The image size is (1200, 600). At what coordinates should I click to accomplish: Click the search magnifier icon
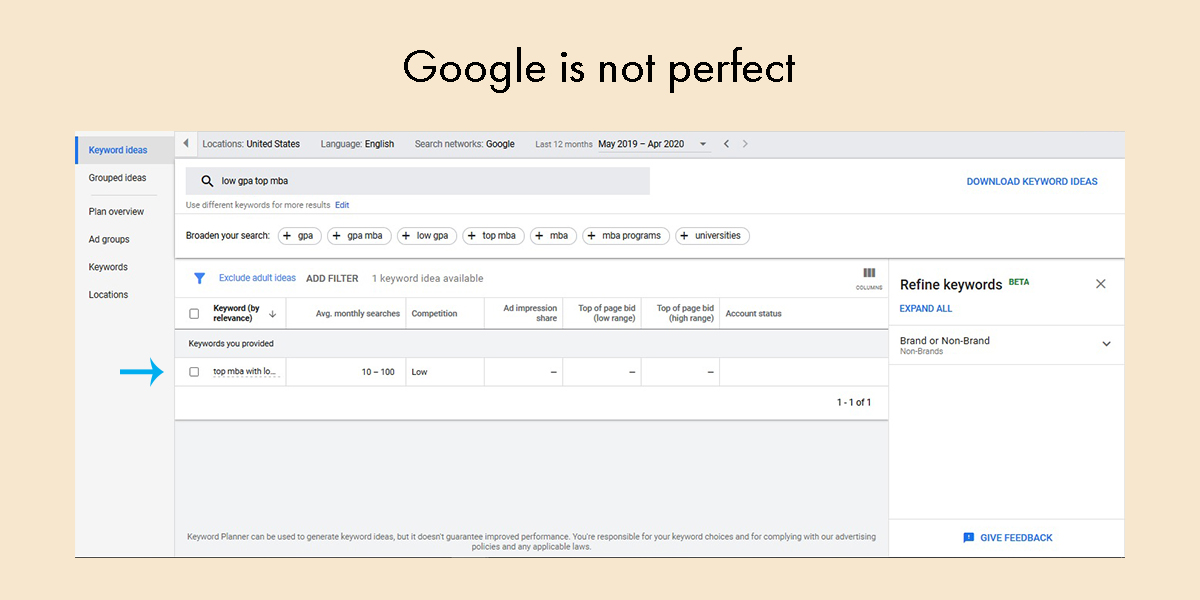(207, 181)
